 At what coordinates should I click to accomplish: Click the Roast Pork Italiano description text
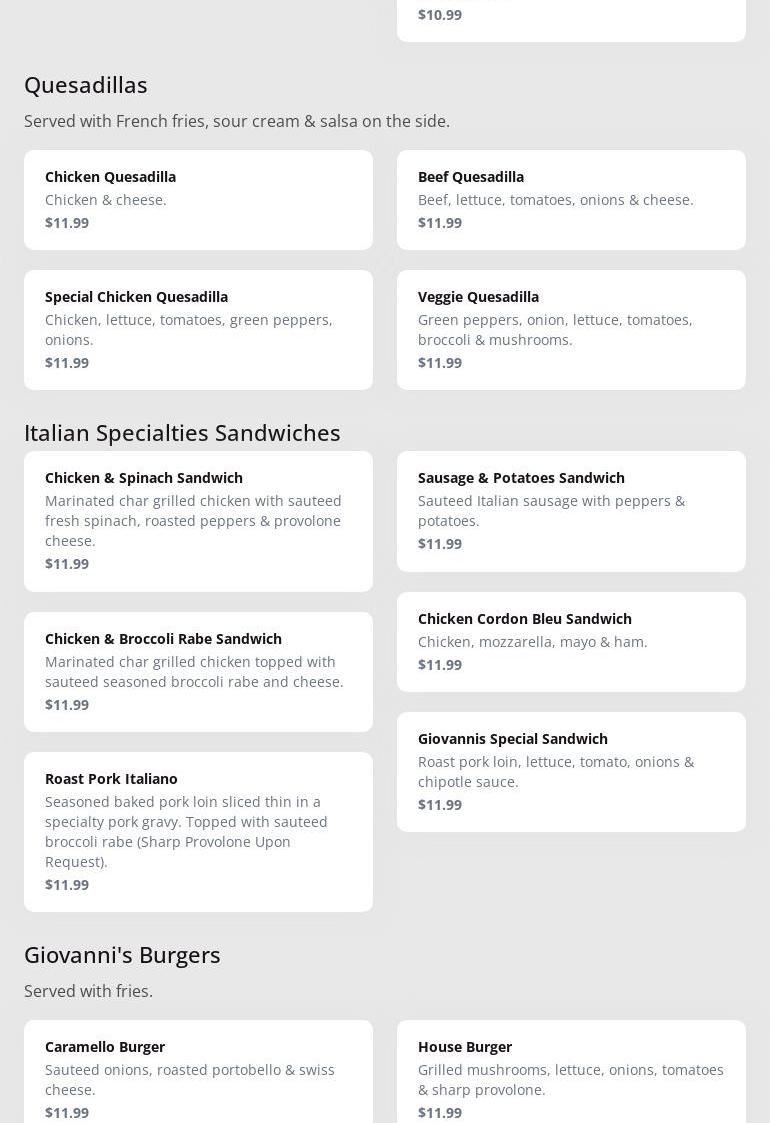coord(186,831)
